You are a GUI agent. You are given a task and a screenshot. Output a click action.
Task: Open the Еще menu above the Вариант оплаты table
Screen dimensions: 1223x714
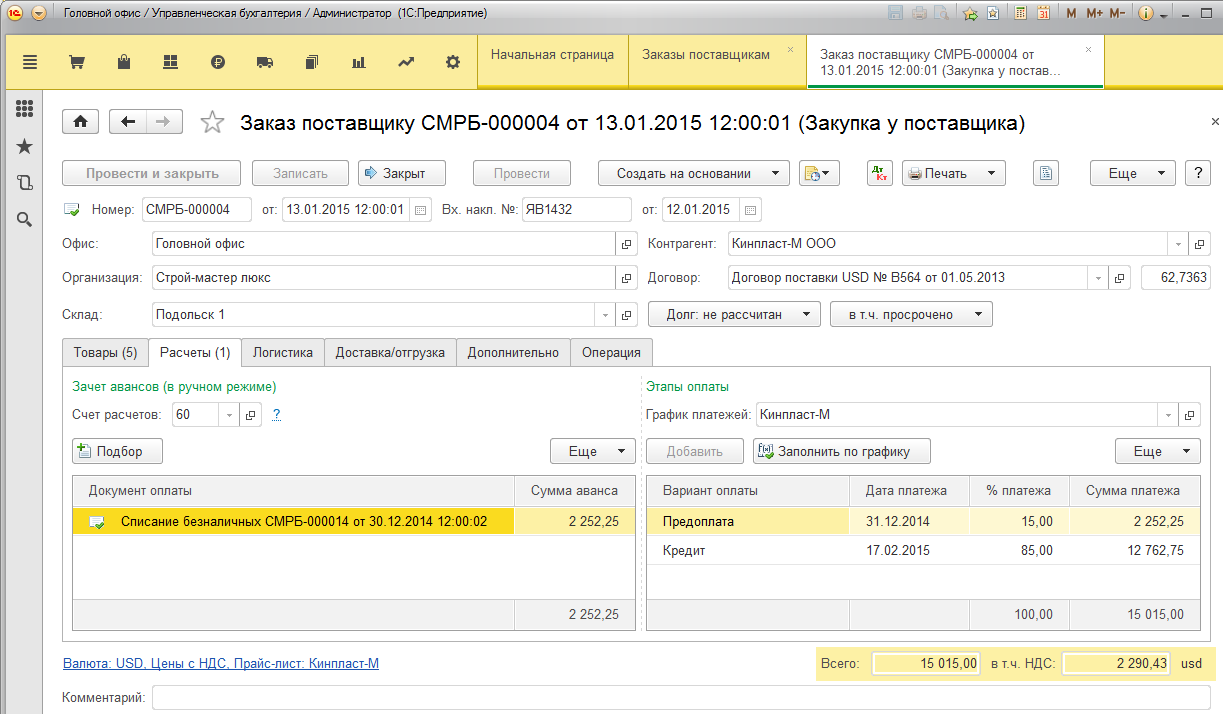[x=1158, y=452]
